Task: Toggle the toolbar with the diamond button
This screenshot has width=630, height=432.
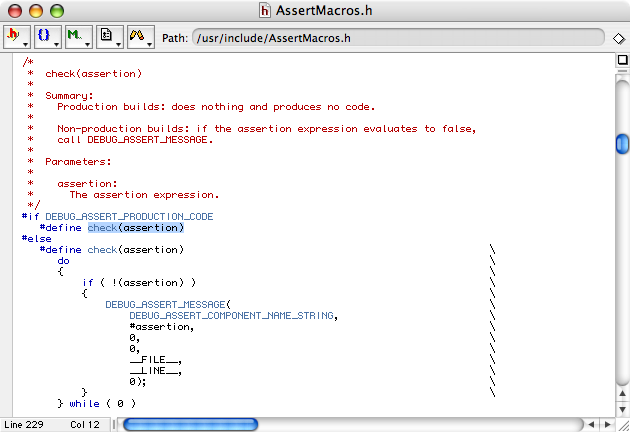Action: tap(619, 39)
